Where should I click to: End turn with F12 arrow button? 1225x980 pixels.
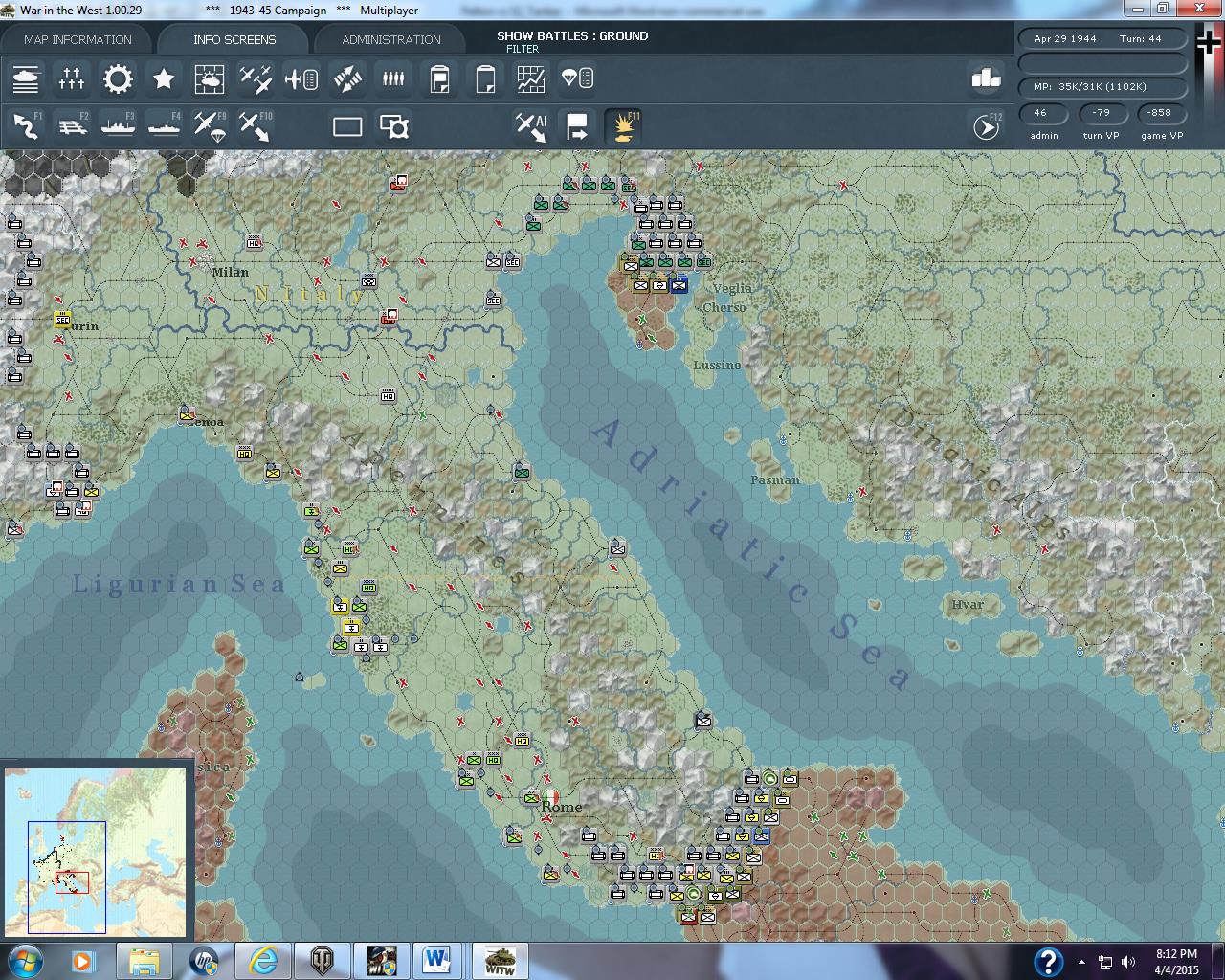[987, 126]
